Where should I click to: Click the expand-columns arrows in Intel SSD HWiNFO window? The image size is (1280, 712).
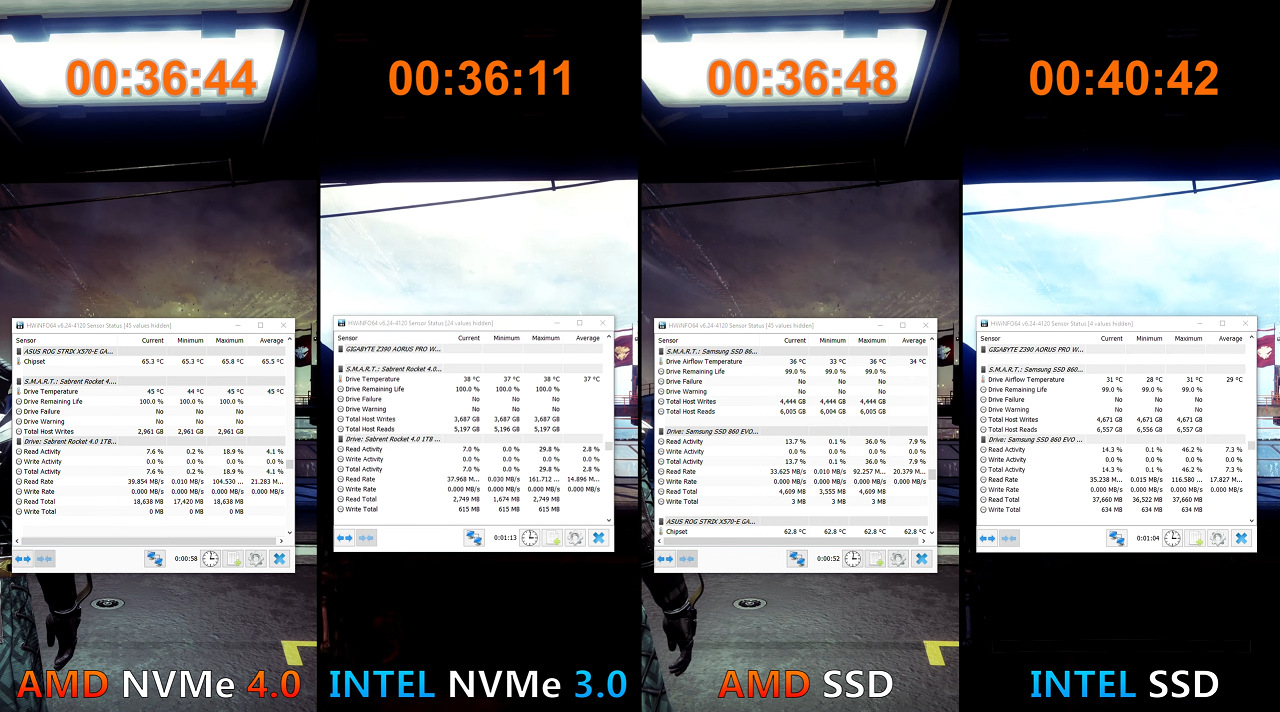(988, 537)
